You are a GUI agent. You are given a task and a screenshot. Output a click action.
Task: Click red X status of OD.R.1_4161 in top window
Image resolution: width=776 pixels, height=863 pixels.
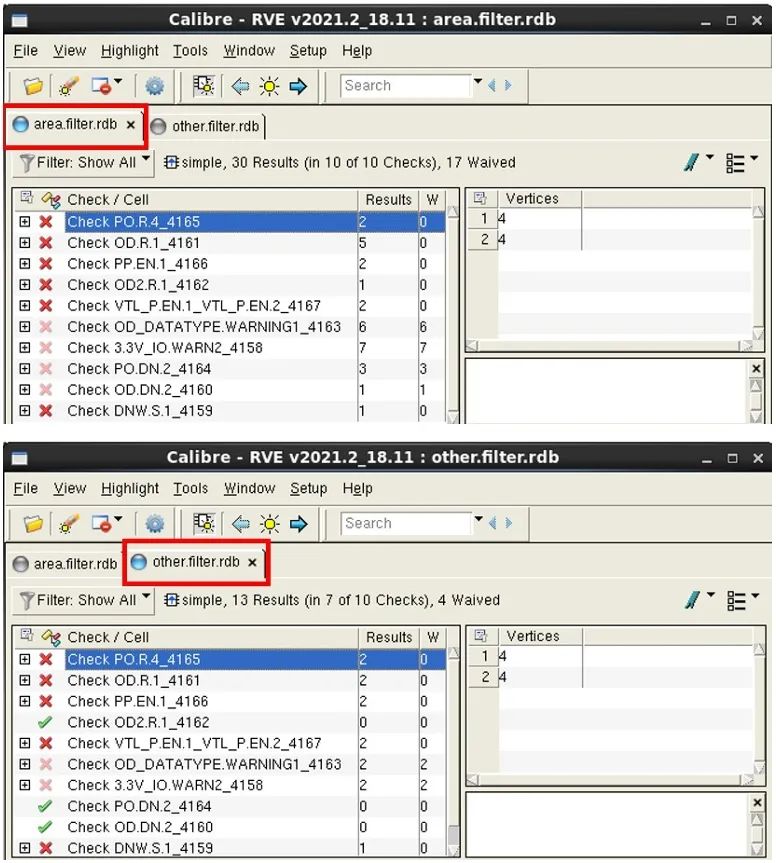(46, 243)
